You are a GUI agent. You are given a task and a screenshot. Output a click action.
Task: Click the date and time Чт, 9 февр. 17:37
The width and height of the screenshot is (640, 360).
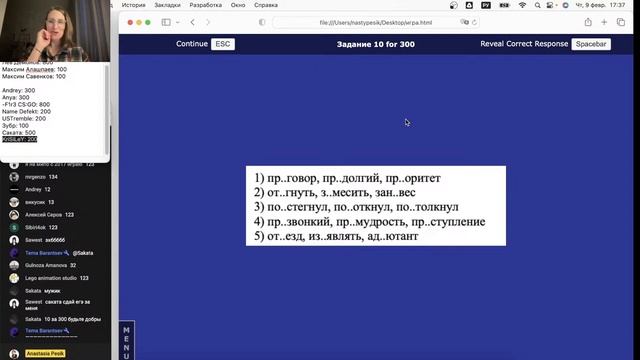(600, 5)
